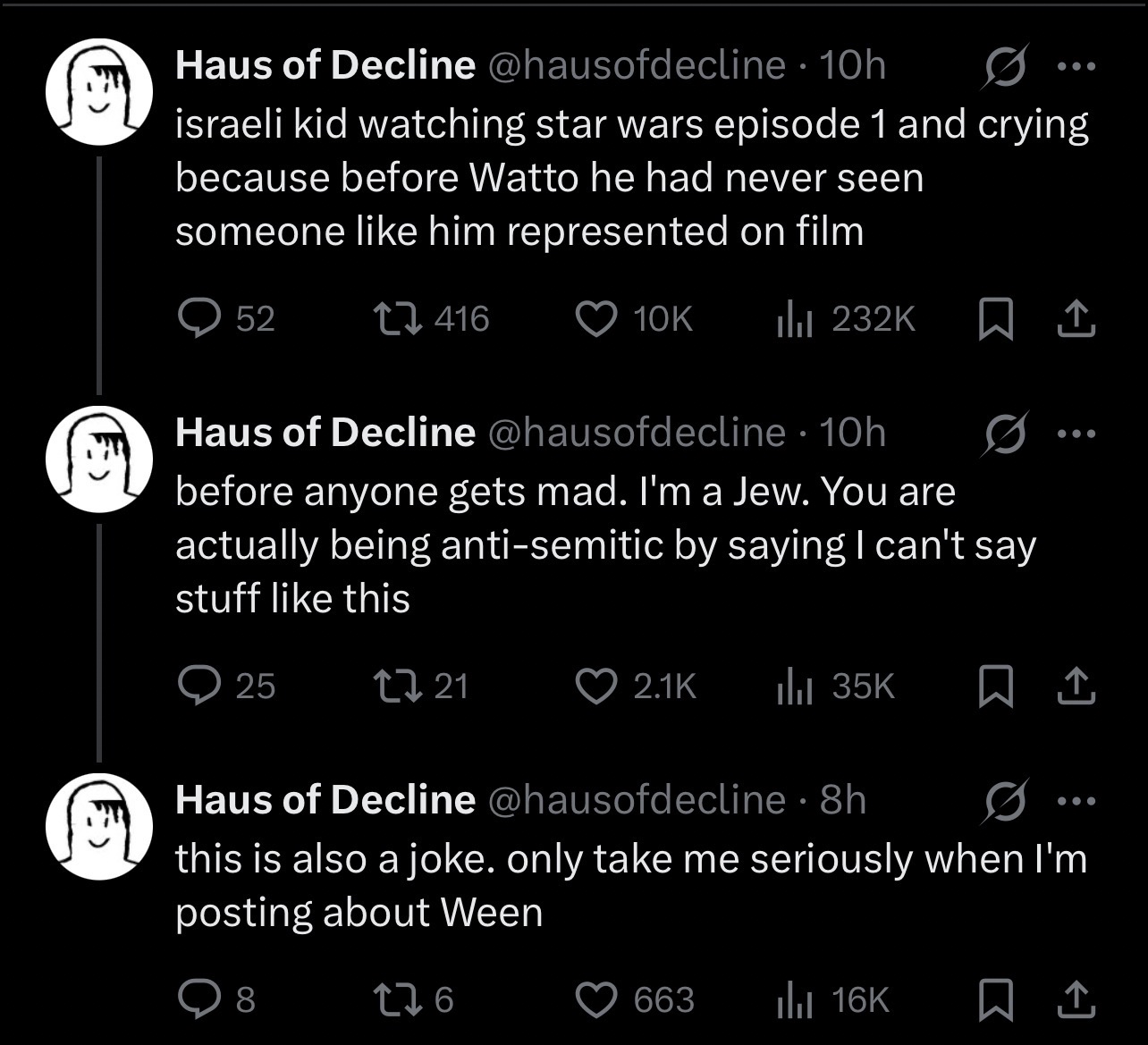This screenshot has width=1148, height=1045.
Task: Bookmark the "before anyone gets mad" tweet
Action: coord(995,687)
